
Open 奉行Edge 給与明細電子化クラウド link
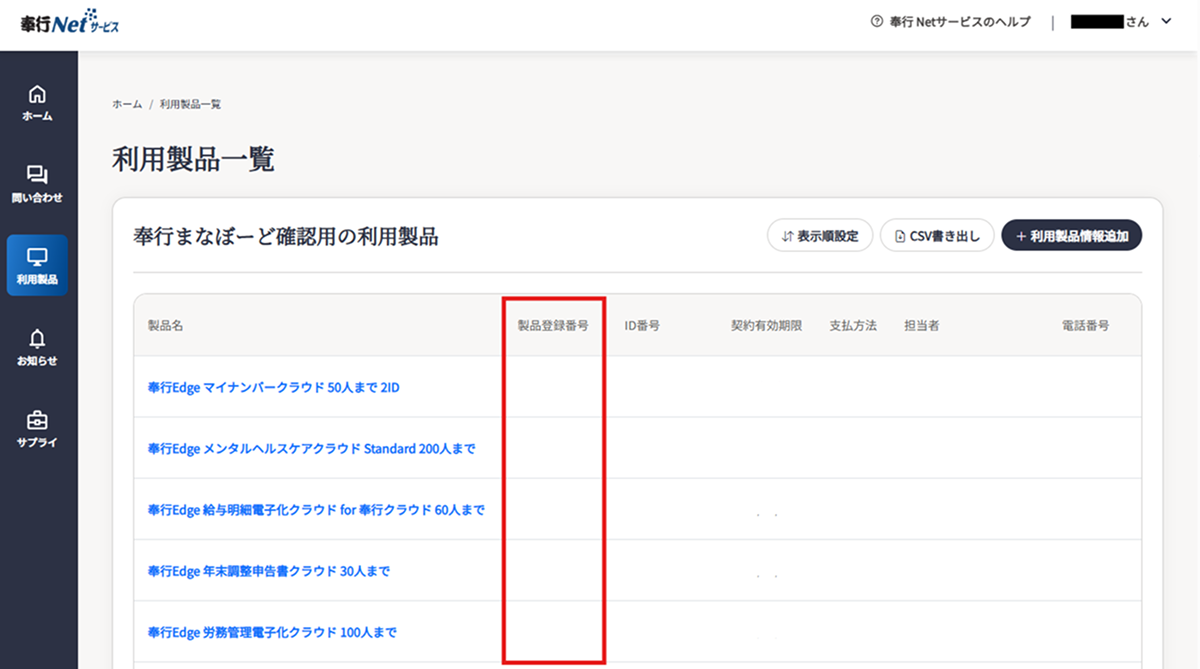[x=316, y=510]
